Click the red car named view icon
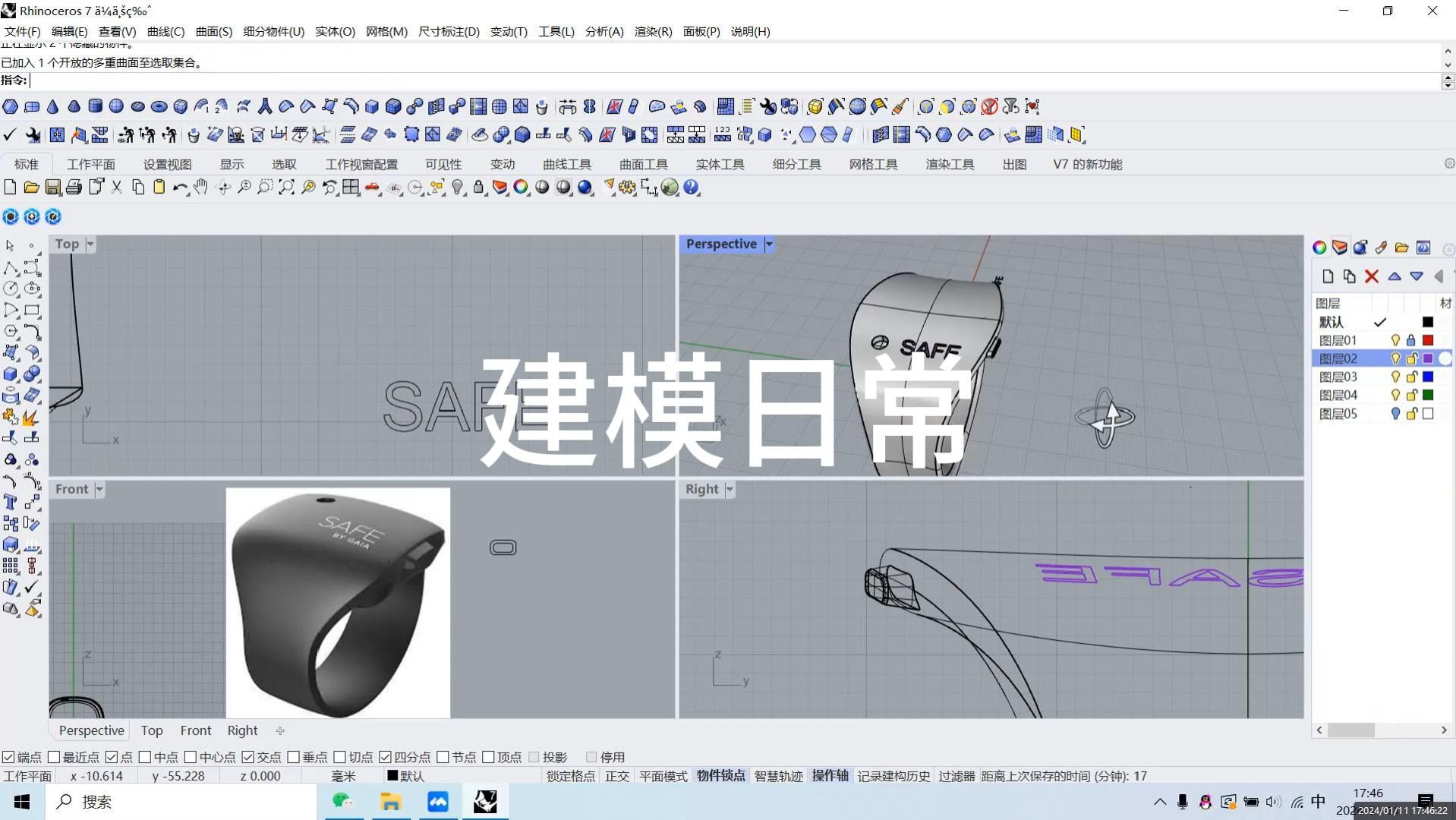Screen dimensions: 1456x820 point(372,188)
